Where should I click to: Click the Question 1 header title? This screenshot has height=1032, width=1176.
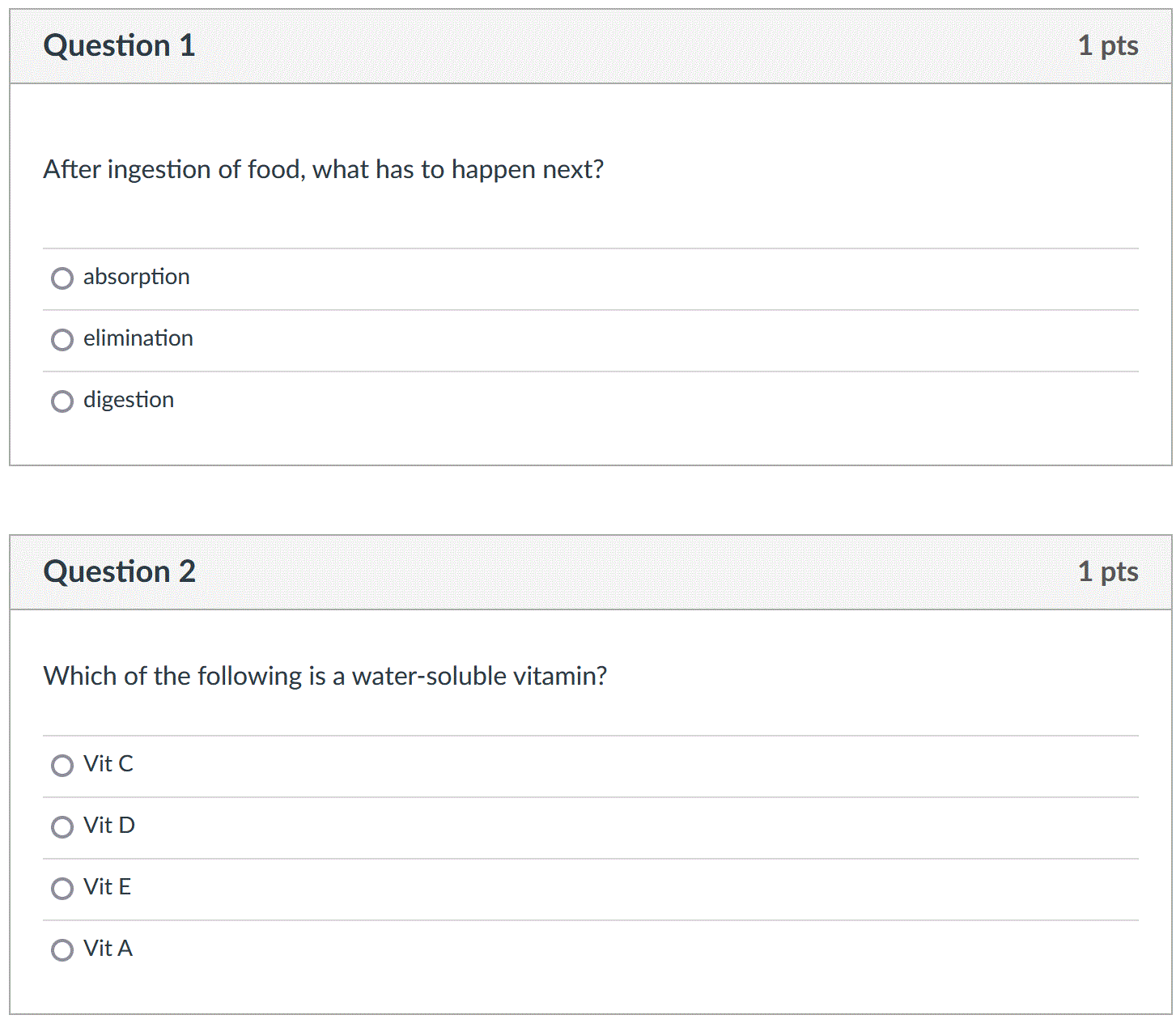[120, 46]
